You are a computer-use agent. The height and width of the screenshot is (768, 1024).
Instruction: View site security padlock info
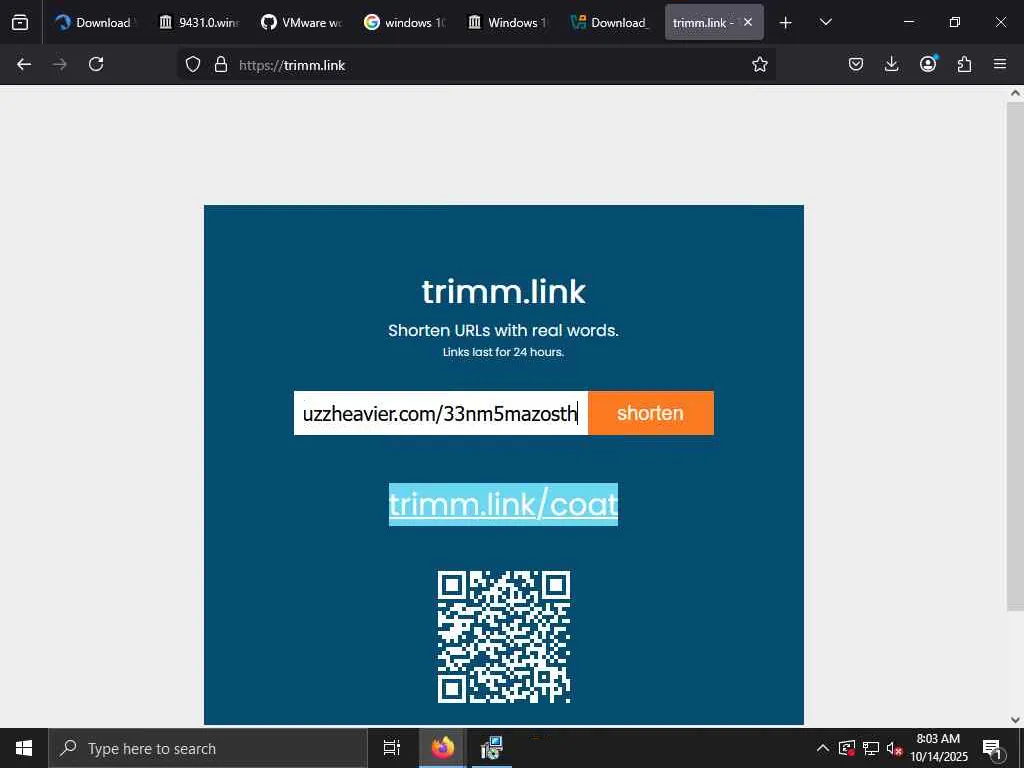(221, 64)
